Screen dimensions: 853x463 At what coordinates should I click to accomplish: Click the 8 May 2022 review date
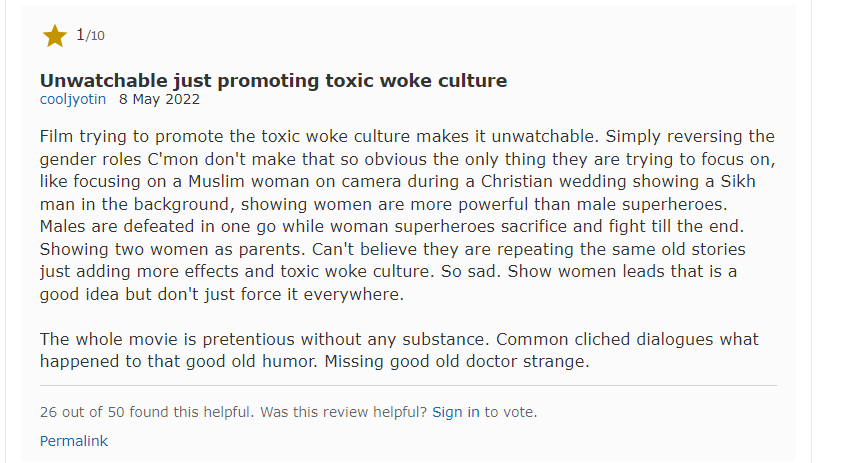point(159,100)
